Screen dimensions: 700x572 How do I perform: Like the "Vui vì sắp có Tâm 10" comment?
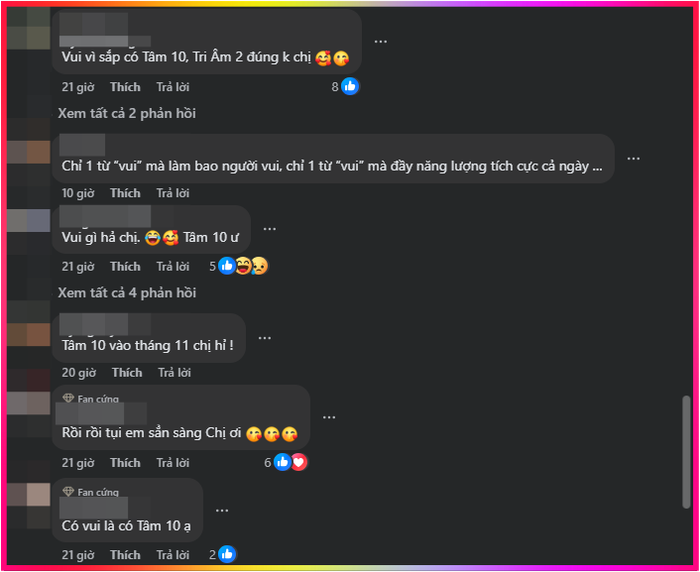(125, 87)
